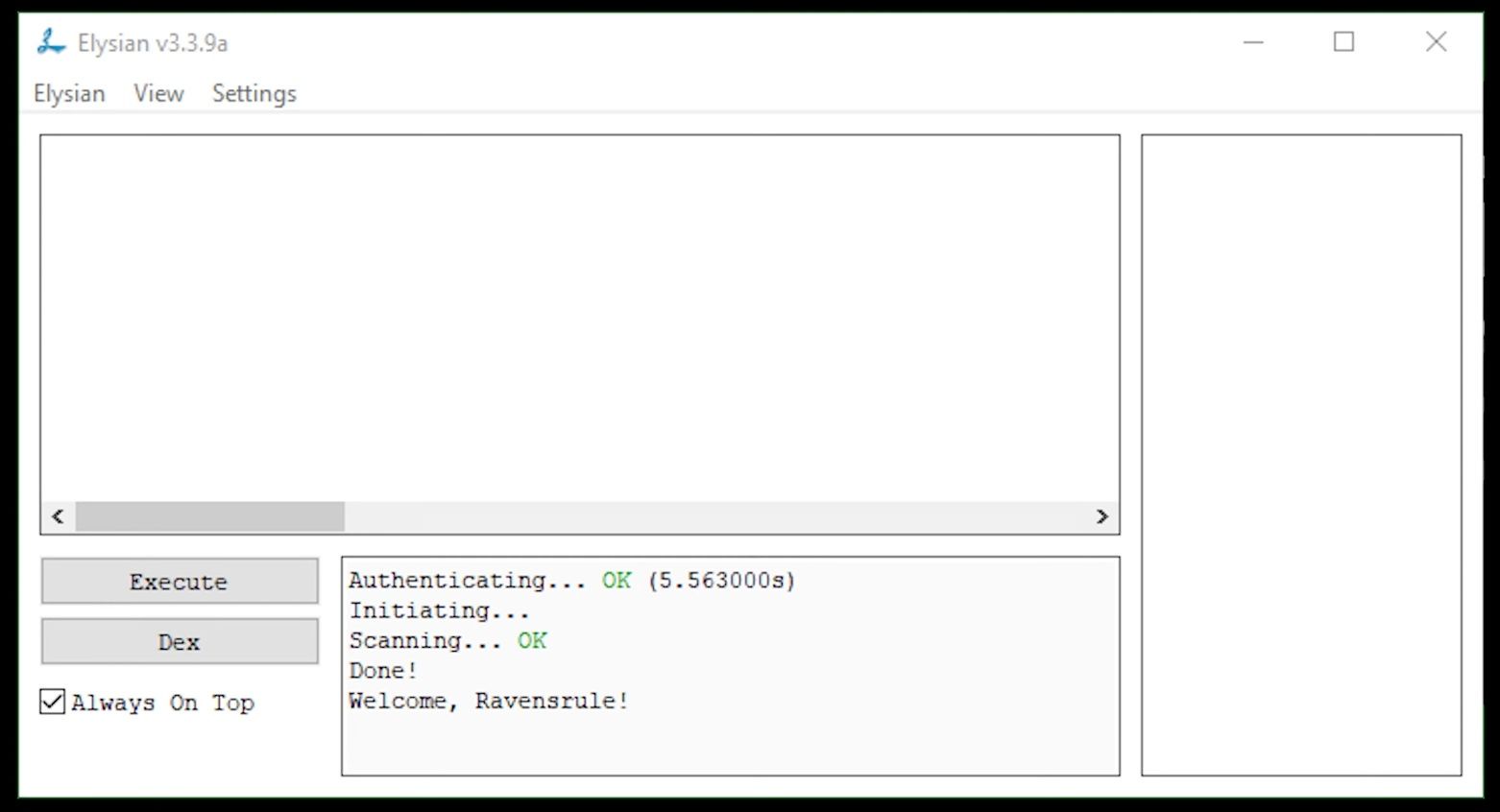Click the script editor text area

(580, 318)
